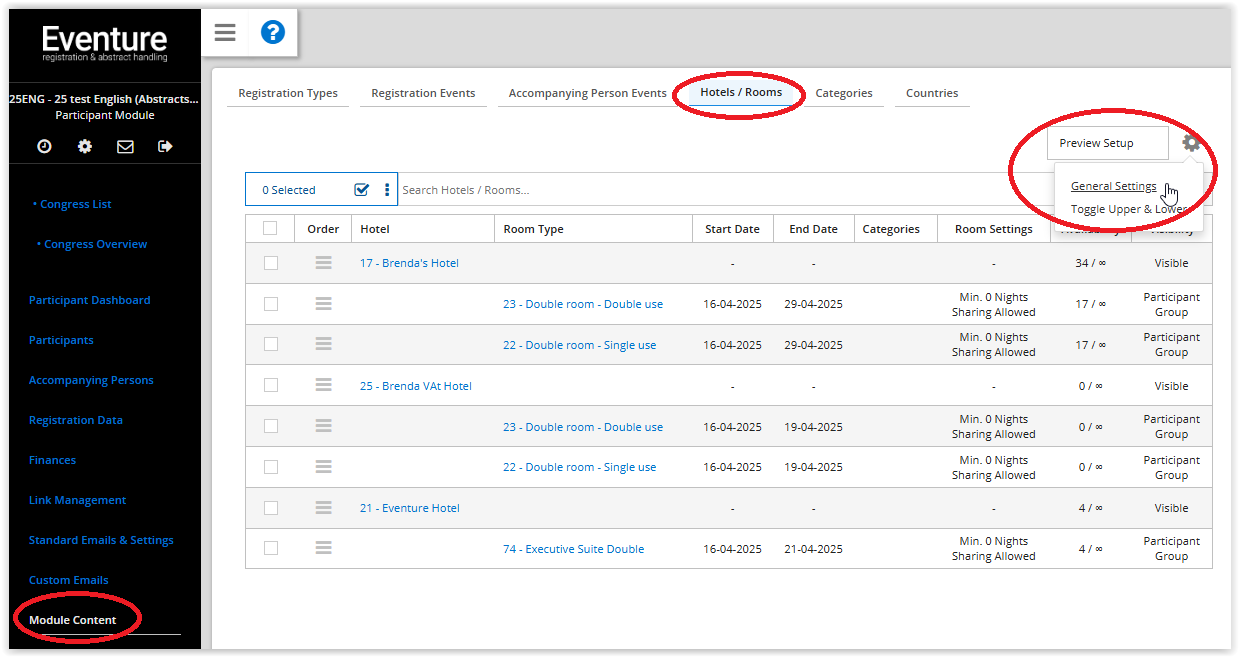Open the 74 - Executive Suite Double link
This screenshot has height=657, width=1239.
573,549
